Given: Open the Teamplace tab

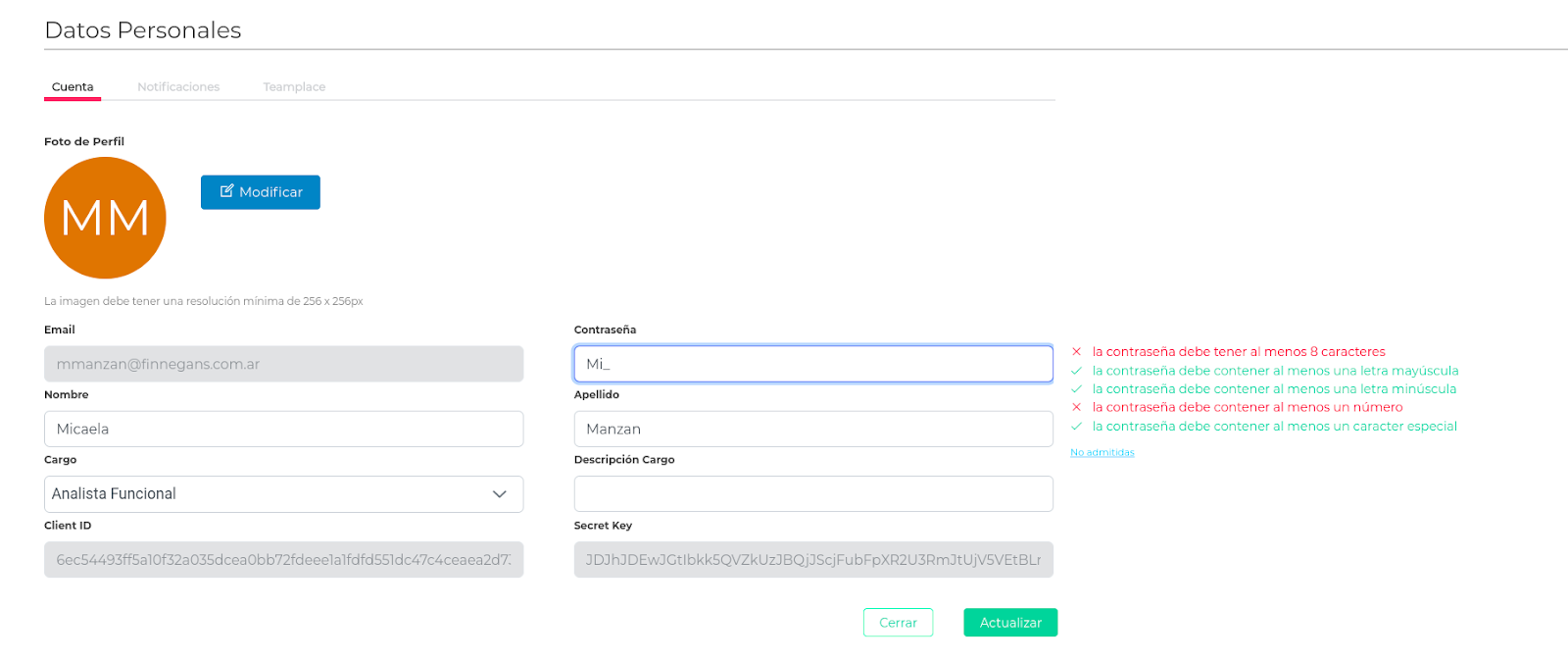Looking at the screenshot, I should [x=294, y=87].
